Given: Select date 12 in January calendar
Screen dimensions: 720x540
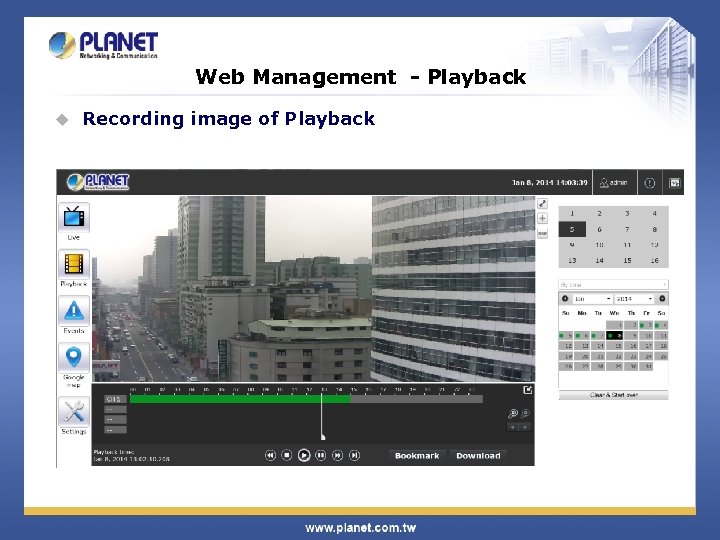Looking at the screenshot, I should [567, 346].
